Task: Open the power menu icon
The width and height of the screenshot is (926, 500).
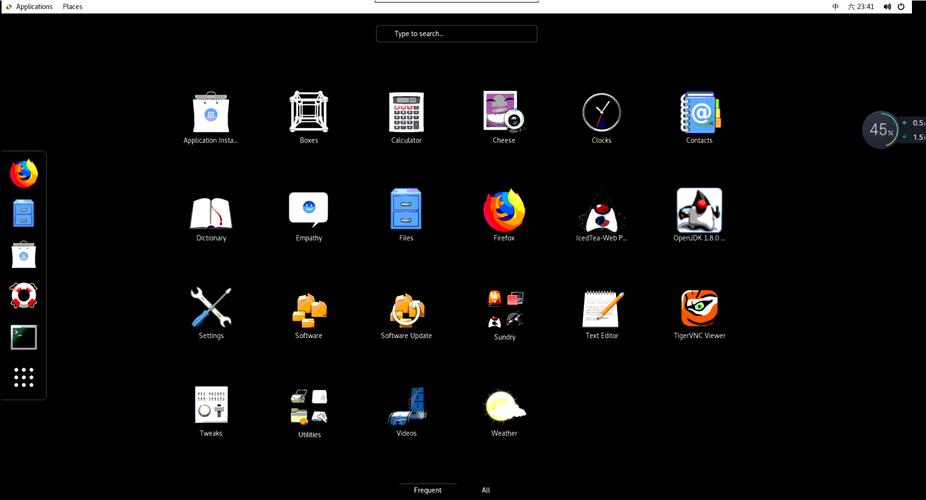Action: [901, 6]
